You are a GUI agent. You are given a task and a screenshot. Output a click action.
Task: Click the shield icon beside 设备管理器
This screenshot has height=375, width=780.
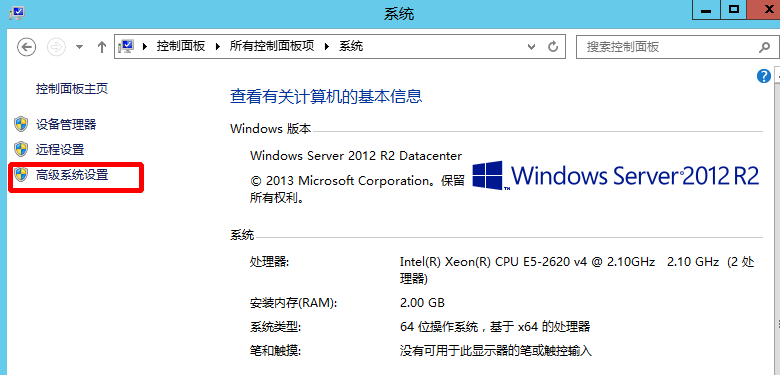tap(21, 124)
